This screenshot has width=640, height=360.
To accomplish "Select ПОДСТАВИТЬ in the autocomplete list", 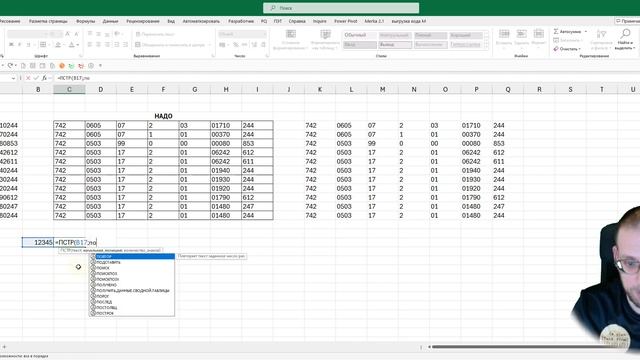I will [x=132, y=262].
